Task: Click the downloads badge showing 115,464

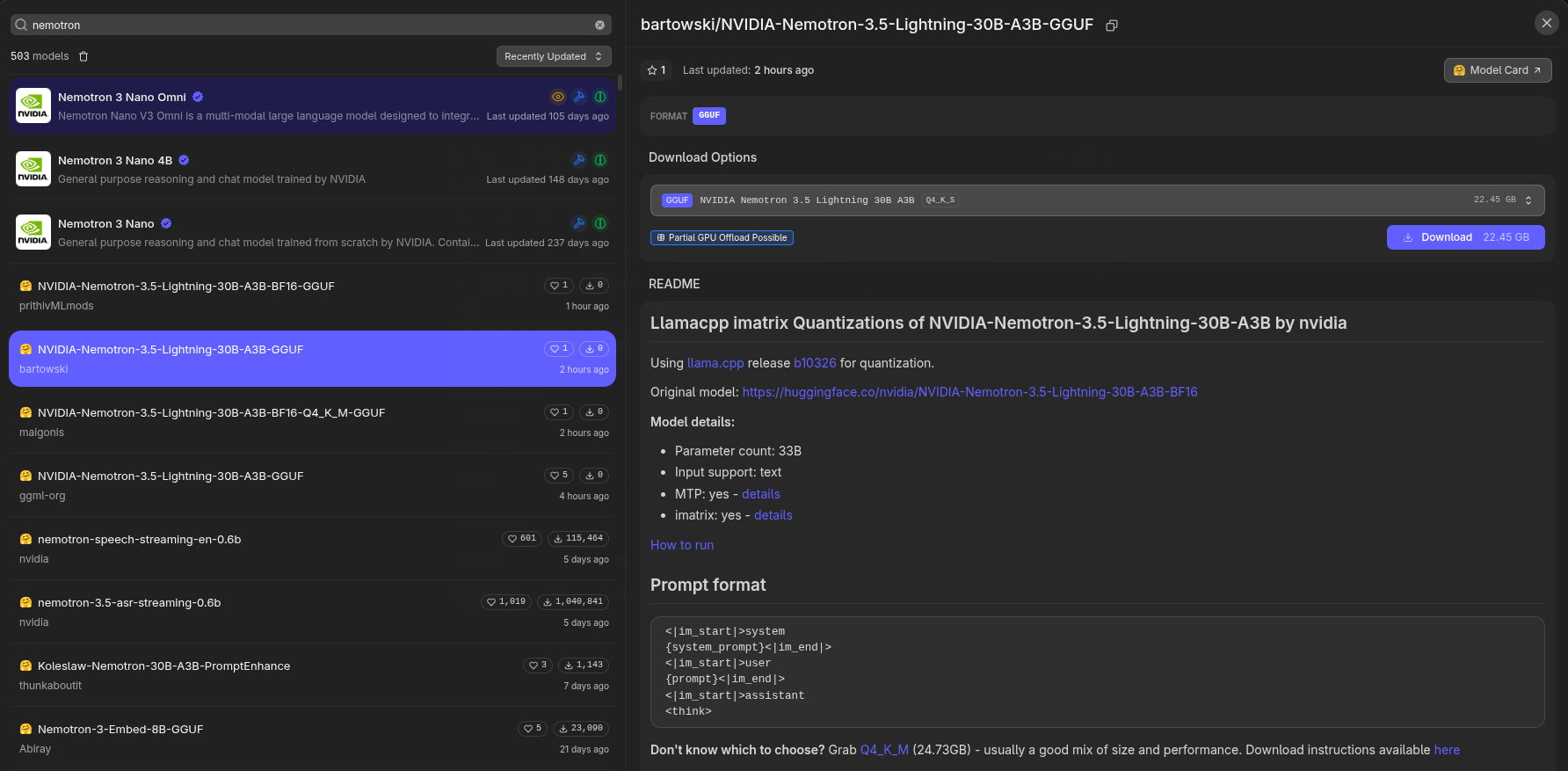Action: pos(578,538)
